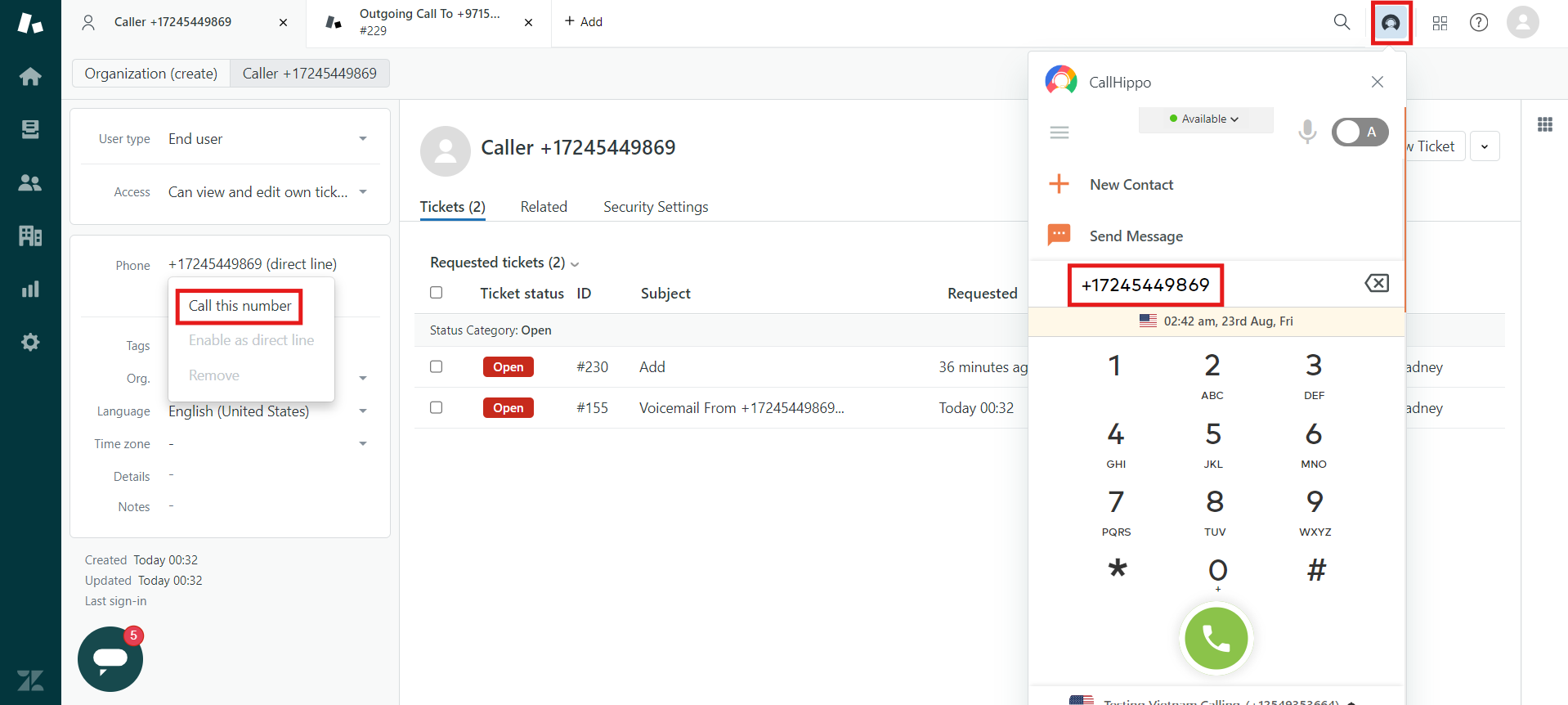The width and height of the screenshot is (1568, 705).
Task: Open the Zendesk products grid icon
Action: (1440, 23)
